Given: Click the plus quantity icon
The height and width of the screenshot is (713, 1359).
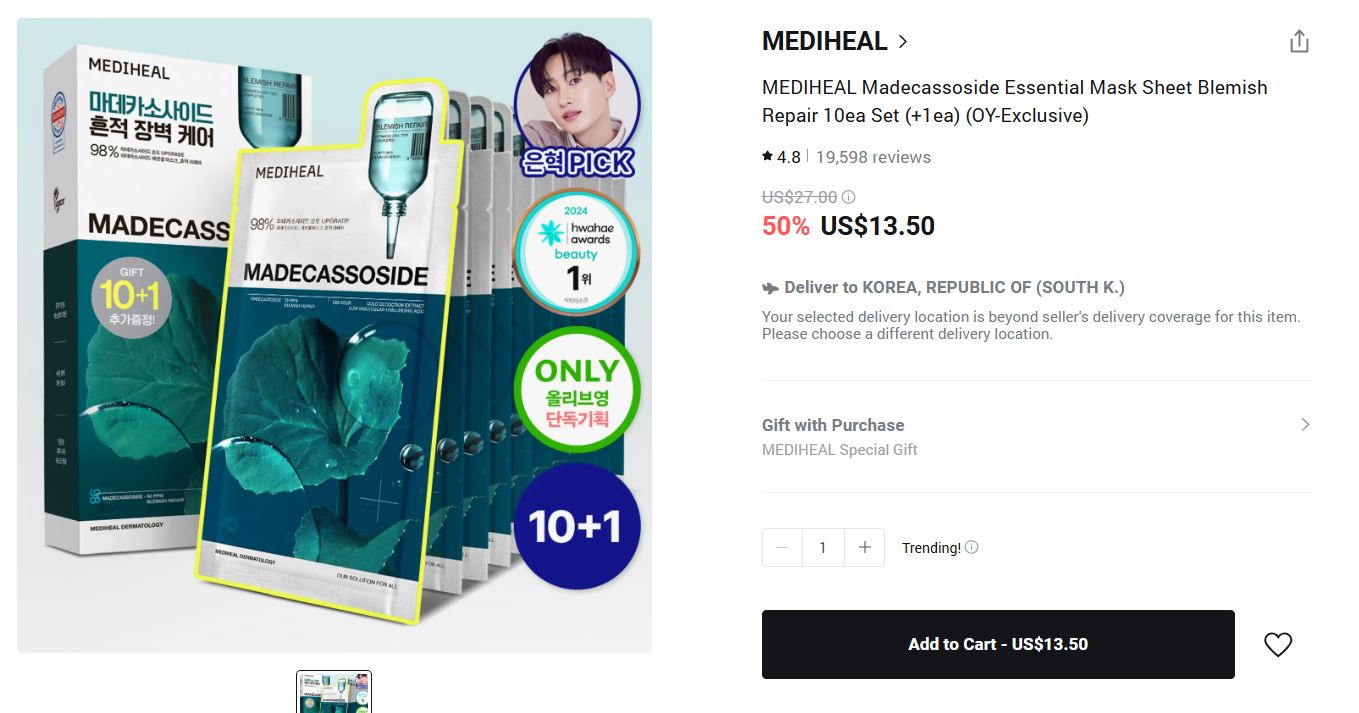Looking at the screenshot, I should [864, 547].
